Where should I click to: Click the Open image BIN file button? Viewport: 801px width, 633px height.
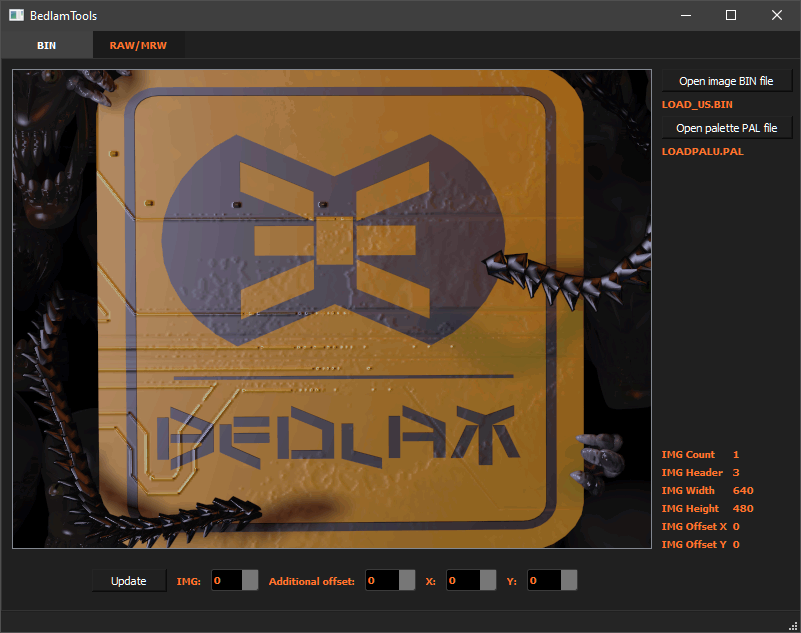point(727,80)
